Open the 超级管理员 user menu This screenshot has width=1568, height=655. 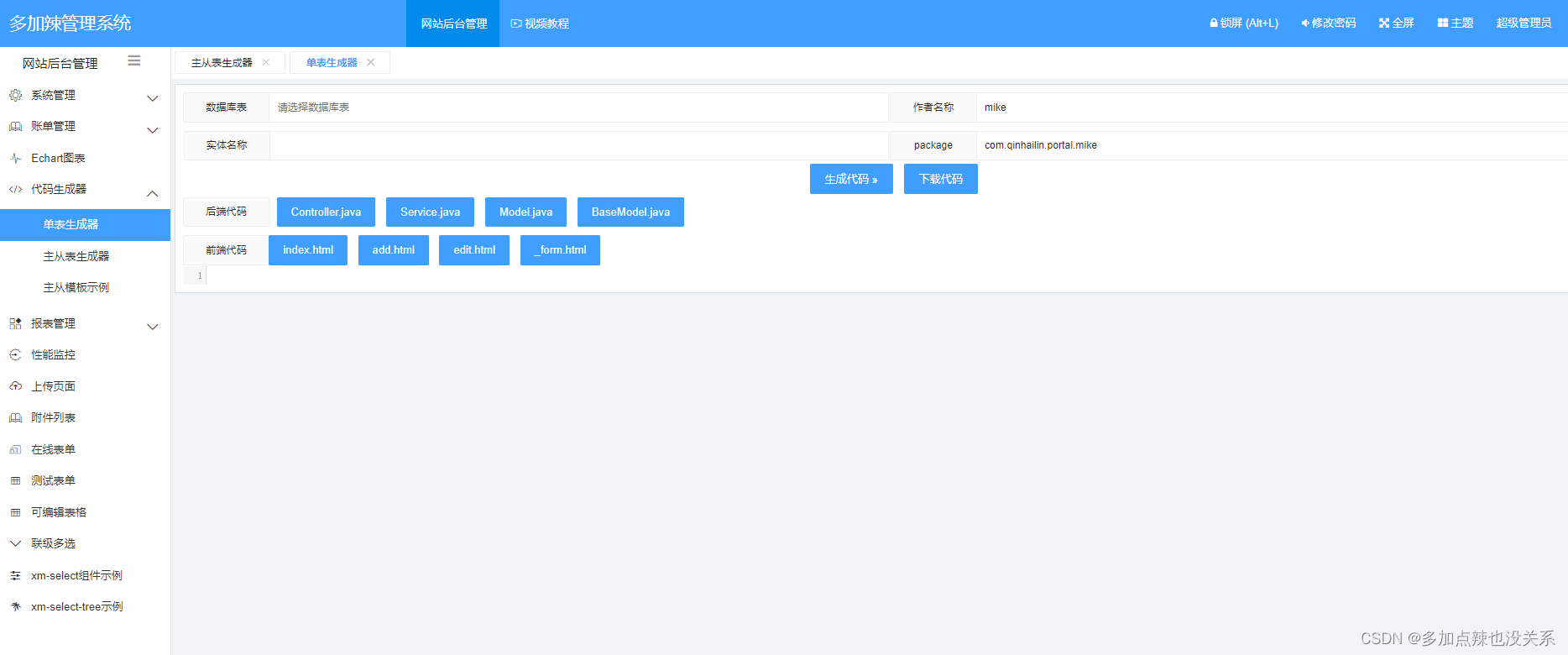point(1524,23)
